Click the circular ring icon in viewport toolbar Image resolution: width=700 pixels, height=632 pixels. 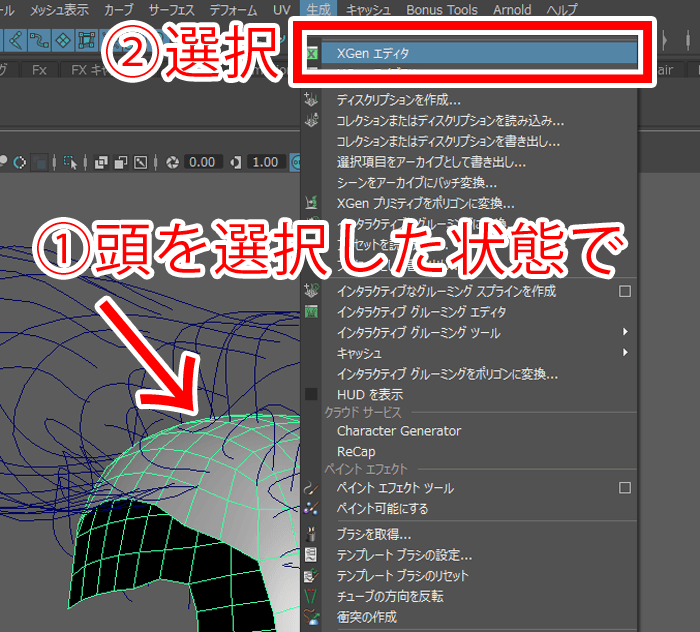pos(20,162)
